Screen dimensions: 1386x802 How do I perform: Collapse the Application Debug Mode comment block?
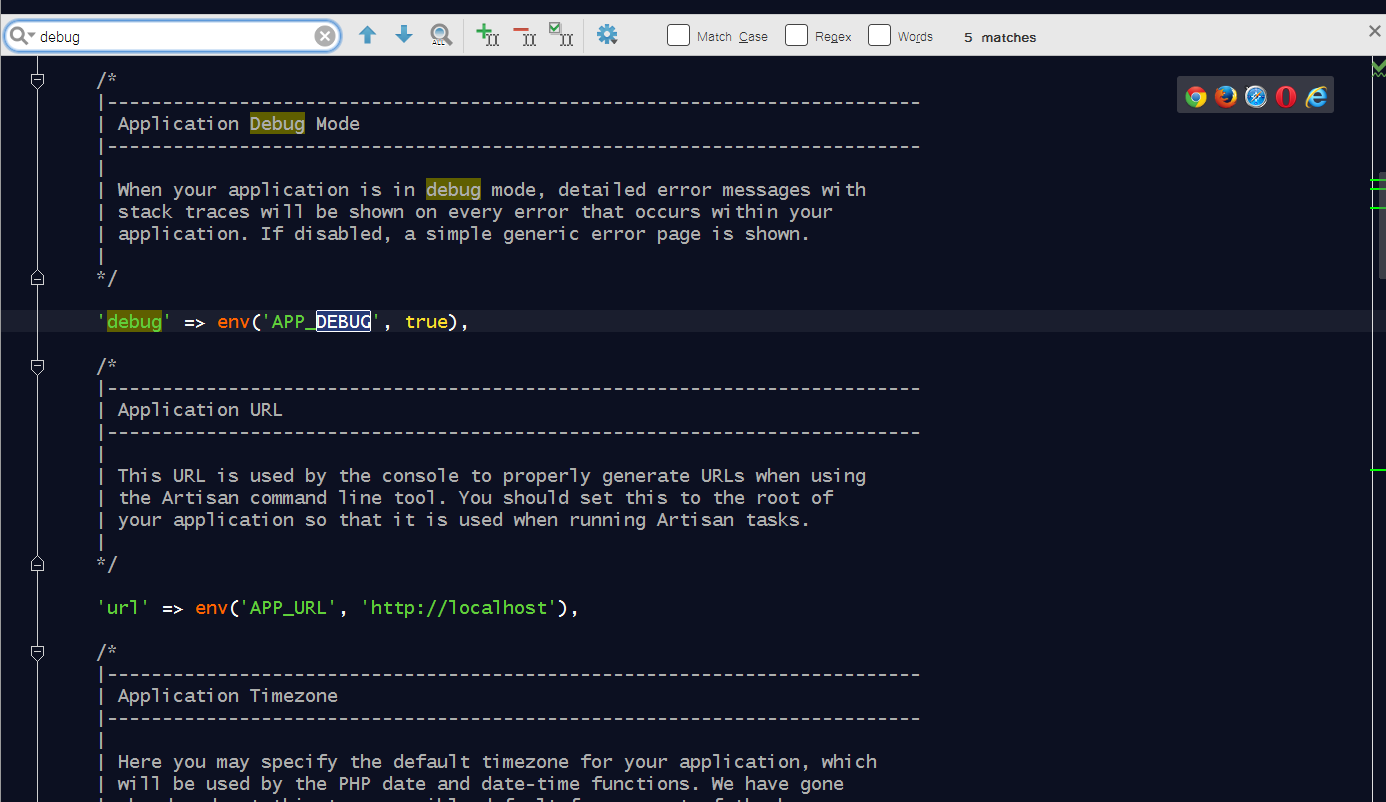pos(38,80)
